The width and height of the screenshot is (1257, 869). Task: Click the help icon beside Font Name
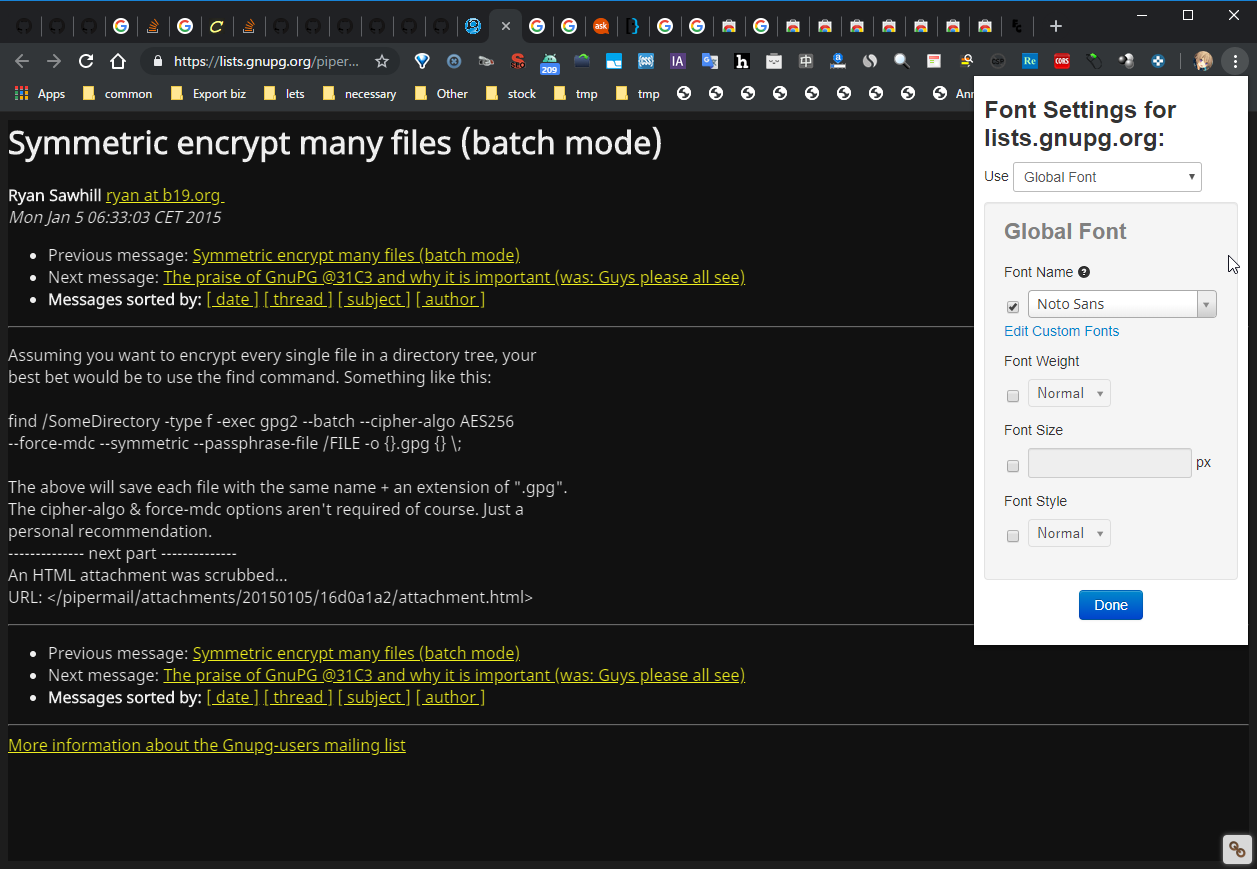[1084, 272]
